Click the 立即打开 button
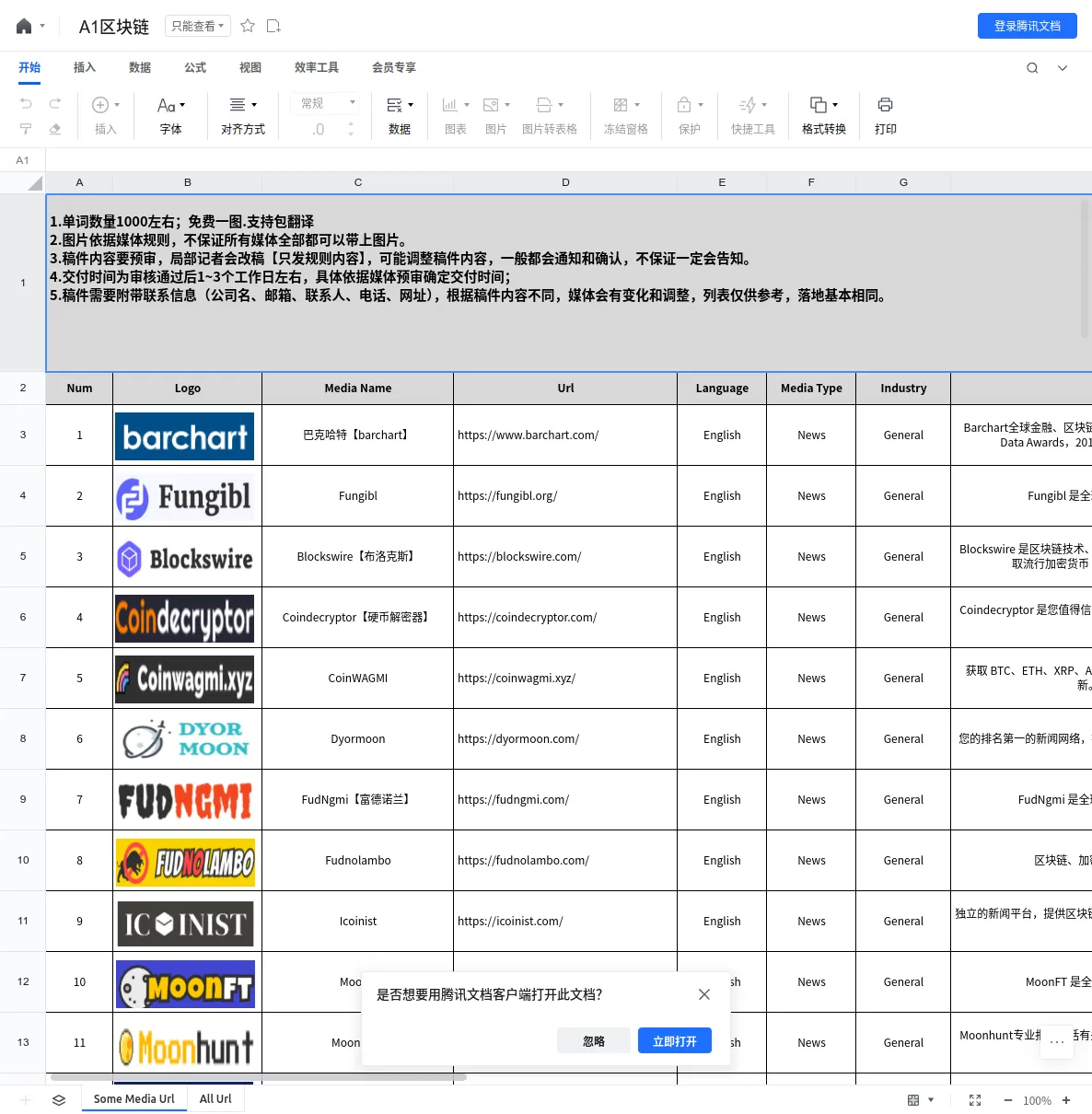The height and width of the screenshot is (1114, 1092). 675,1040
